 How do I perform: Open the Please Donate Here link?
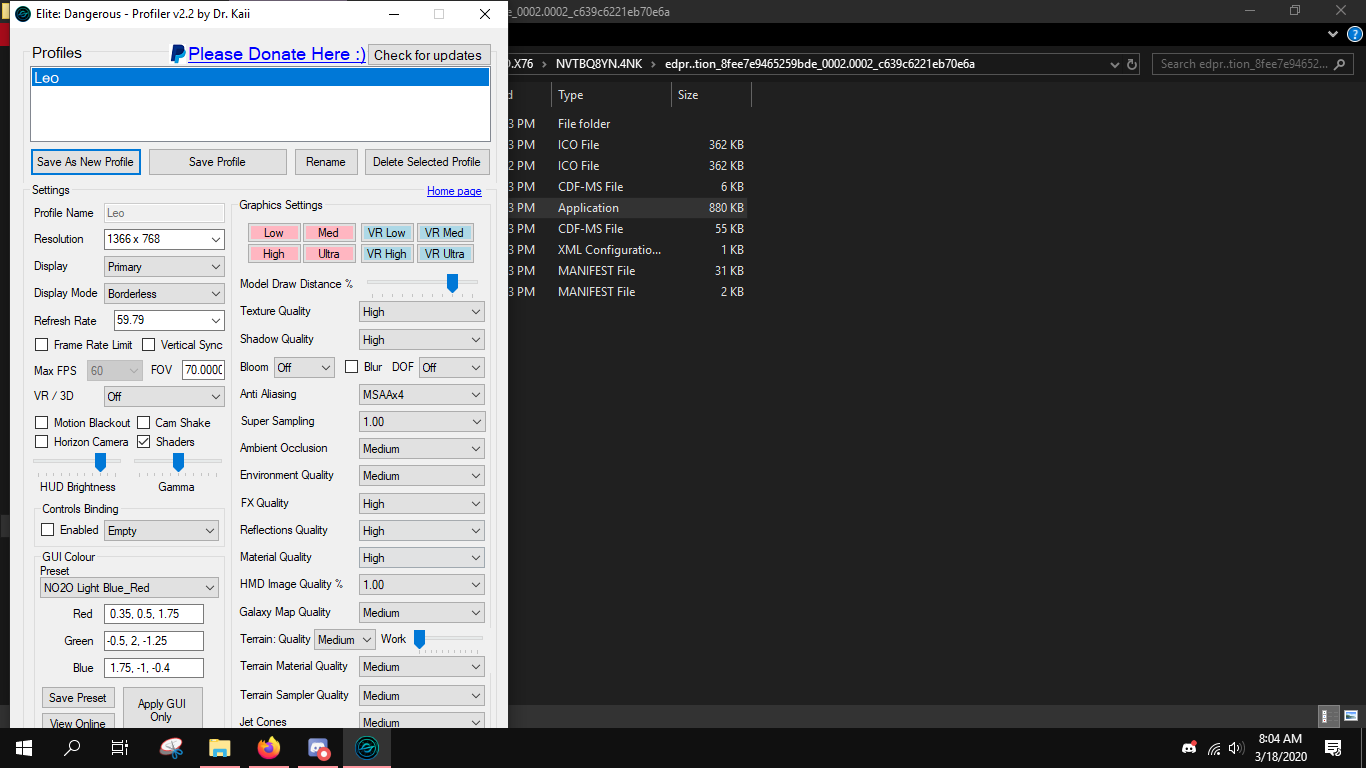click(x=277, y=54)
